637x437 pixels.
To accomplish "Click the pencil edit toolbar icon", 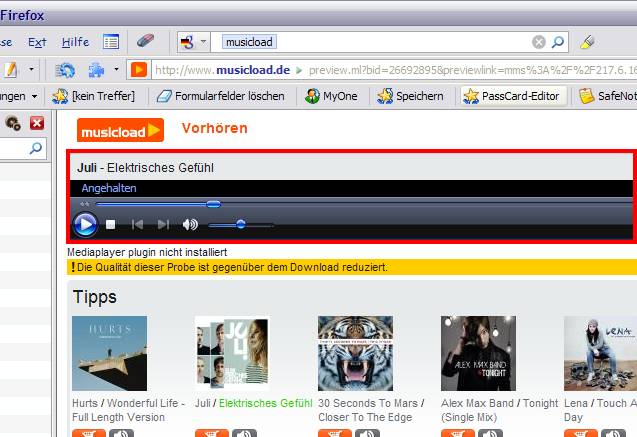I will tap(11, 70).
